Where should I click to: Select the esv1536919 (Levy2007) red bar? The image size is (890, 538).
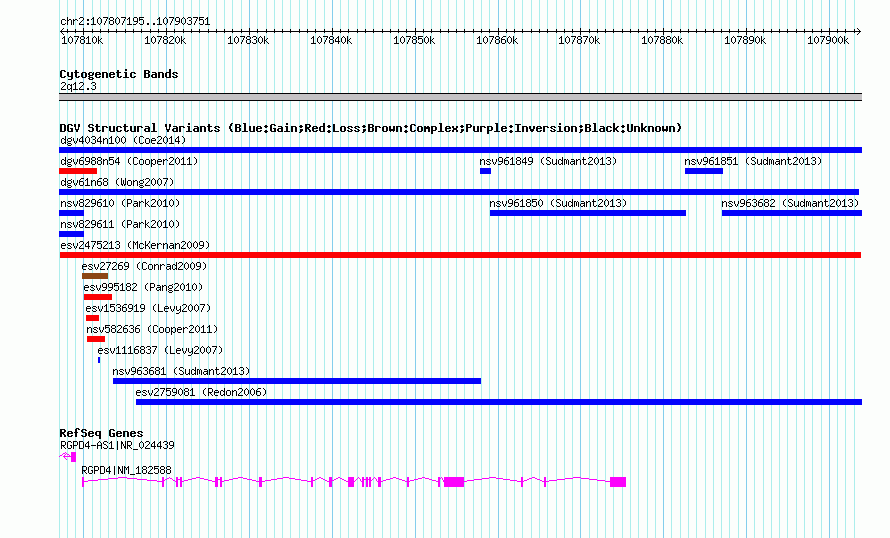click(93, 318)
